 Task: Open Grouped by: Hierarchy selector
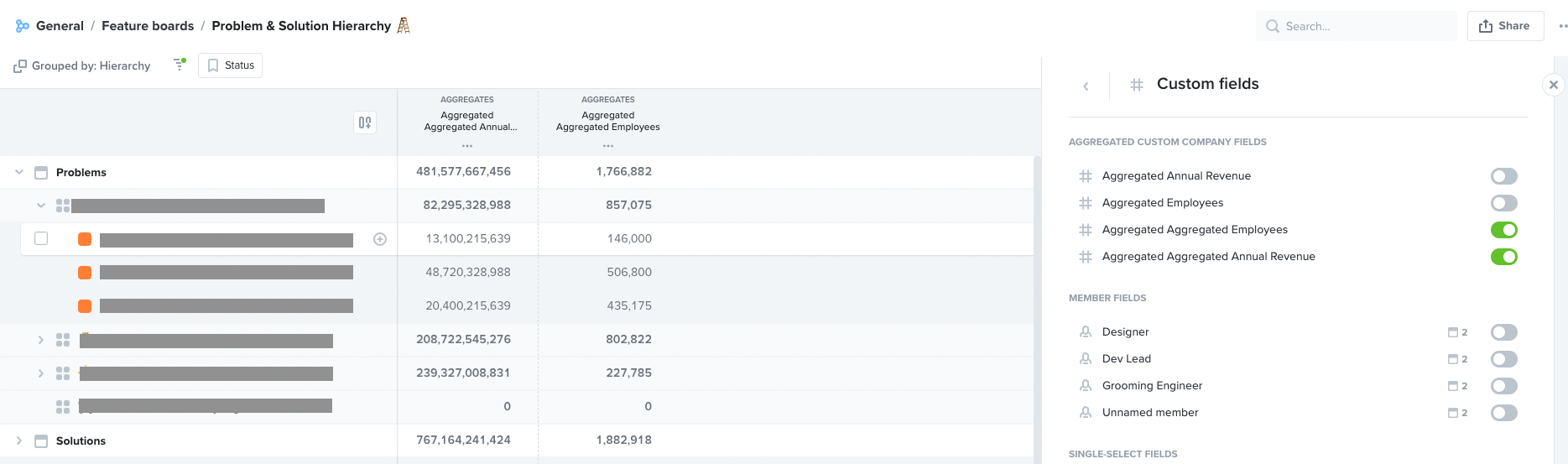[82, 65]
